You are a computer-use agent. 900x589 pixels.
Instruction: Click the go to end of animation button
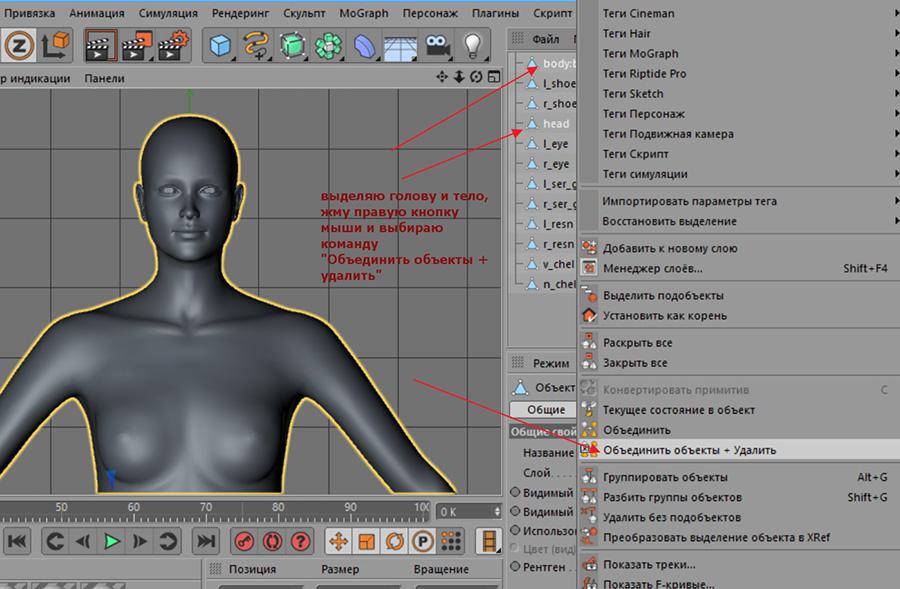pos(205,542)
